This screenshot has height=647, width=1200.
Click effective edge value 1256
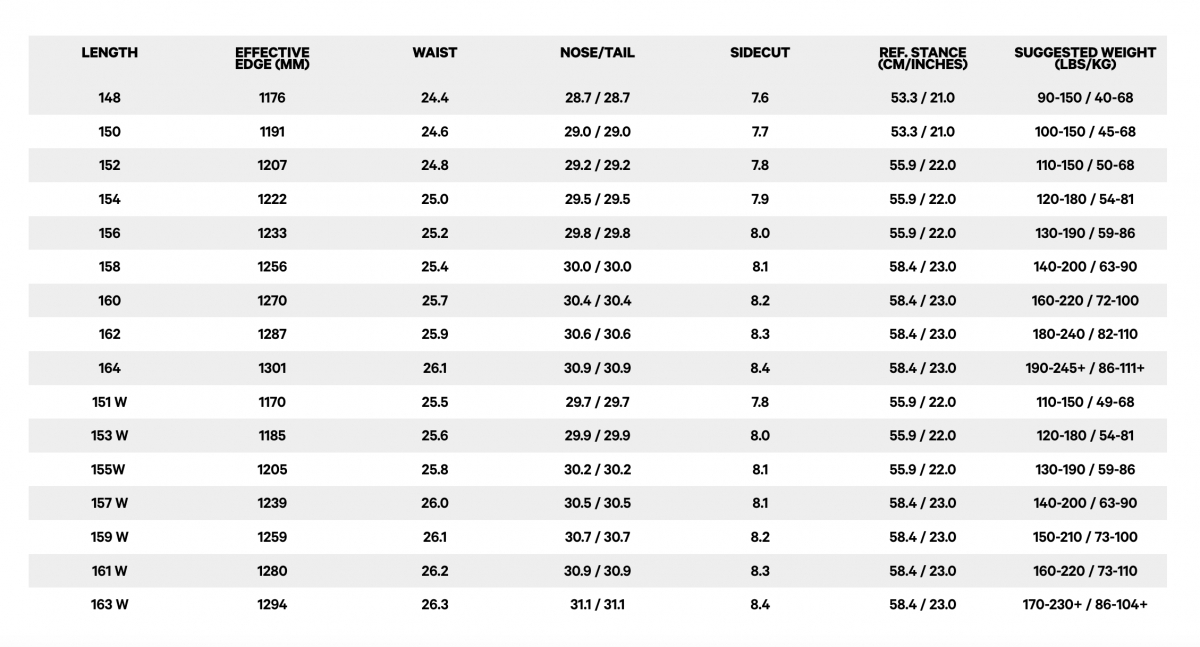272,267
